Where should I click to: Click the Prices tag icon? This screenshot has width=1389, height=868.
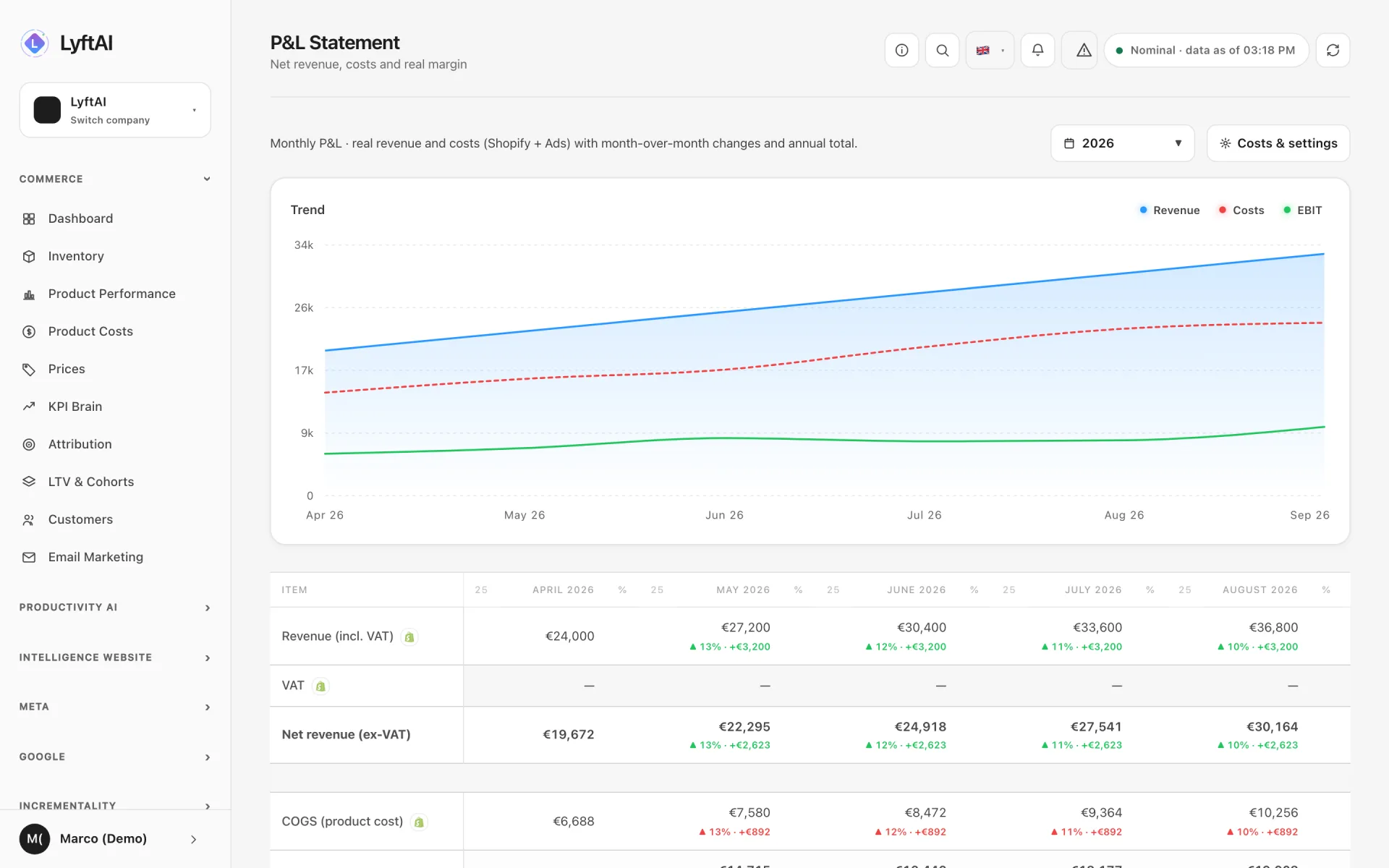tap(29, 369)
